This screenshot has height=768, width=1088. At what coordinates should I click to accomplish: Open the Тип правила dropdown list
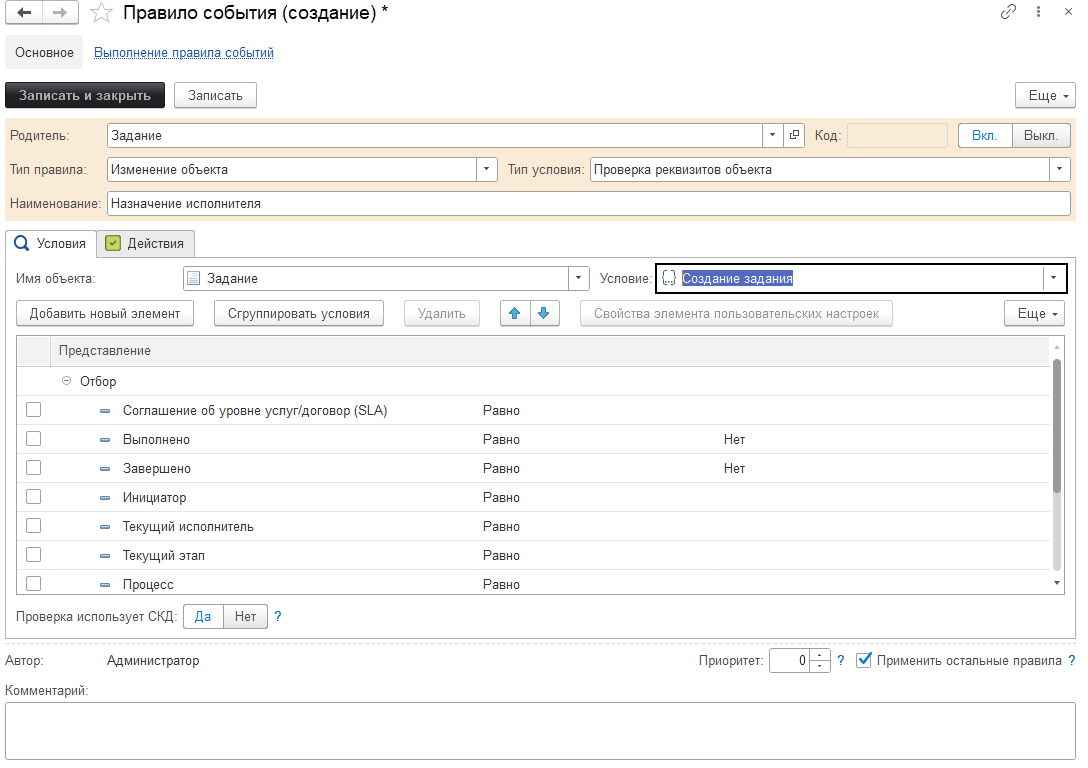tap(486, 169)
